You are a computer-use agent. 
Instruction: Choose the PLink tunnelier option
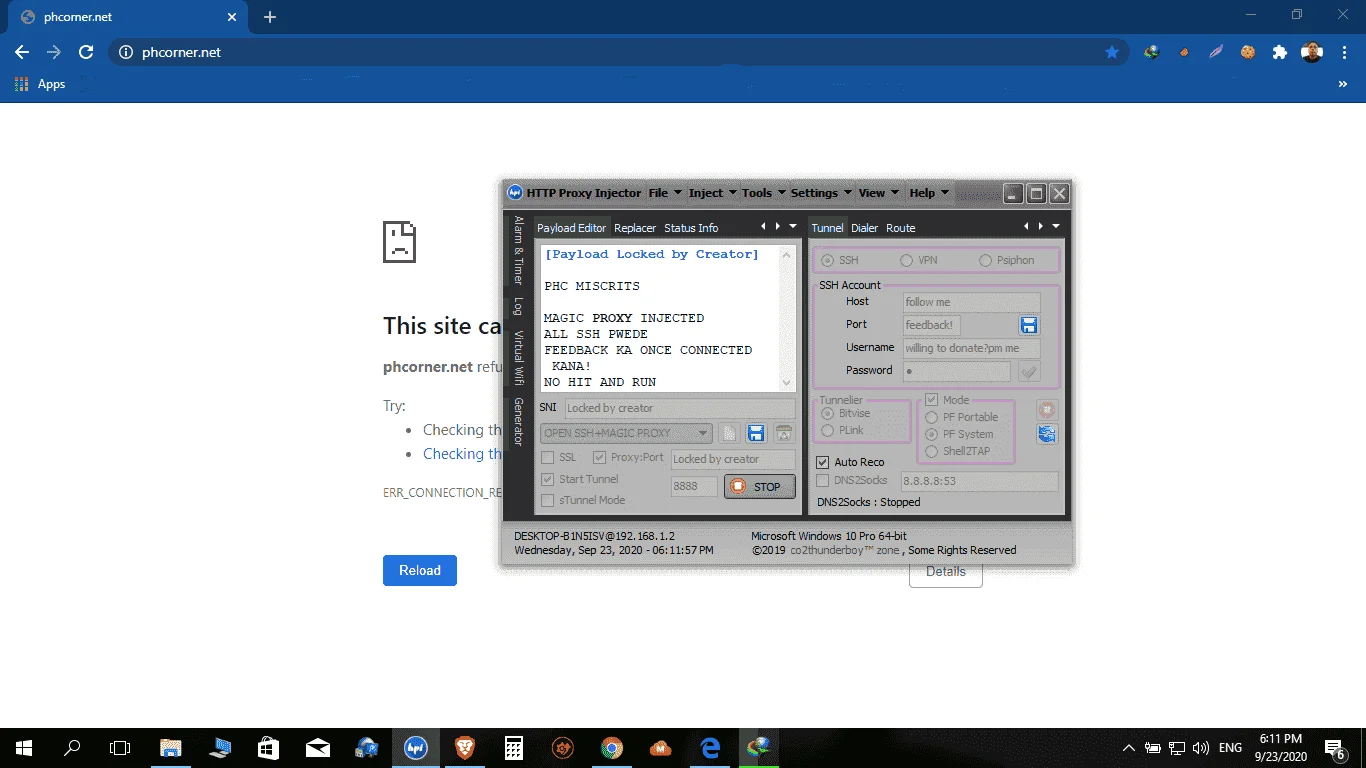tap(827, 430)
